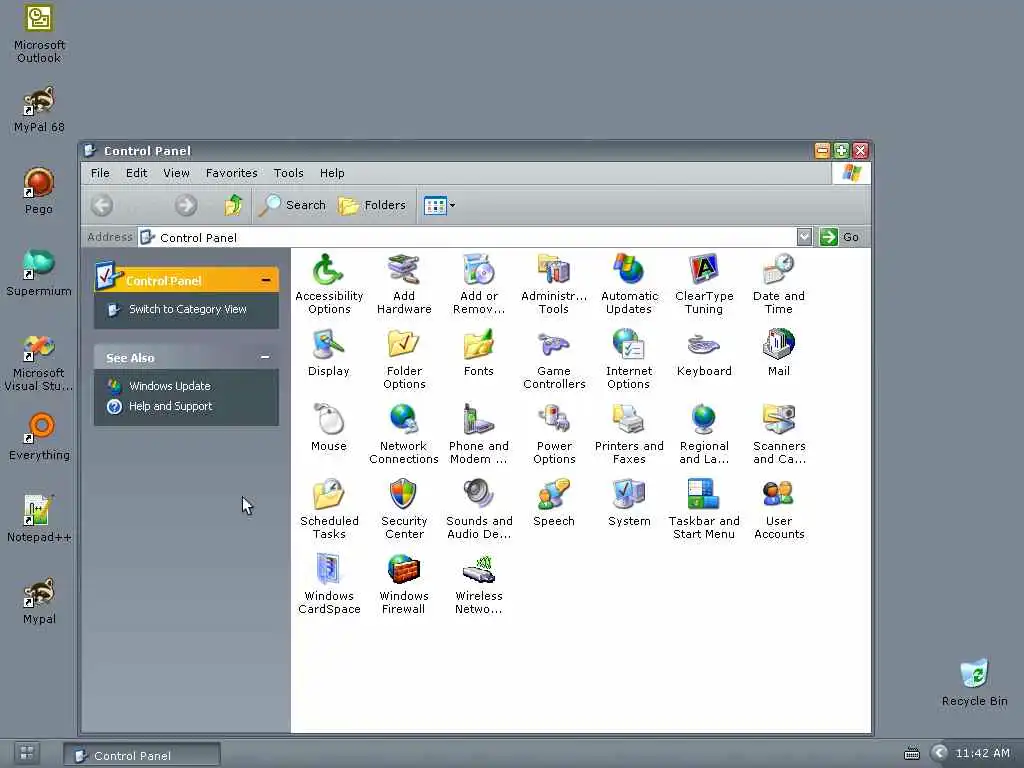Click the Go button
1024x768 pixels.
coord(840,237)
